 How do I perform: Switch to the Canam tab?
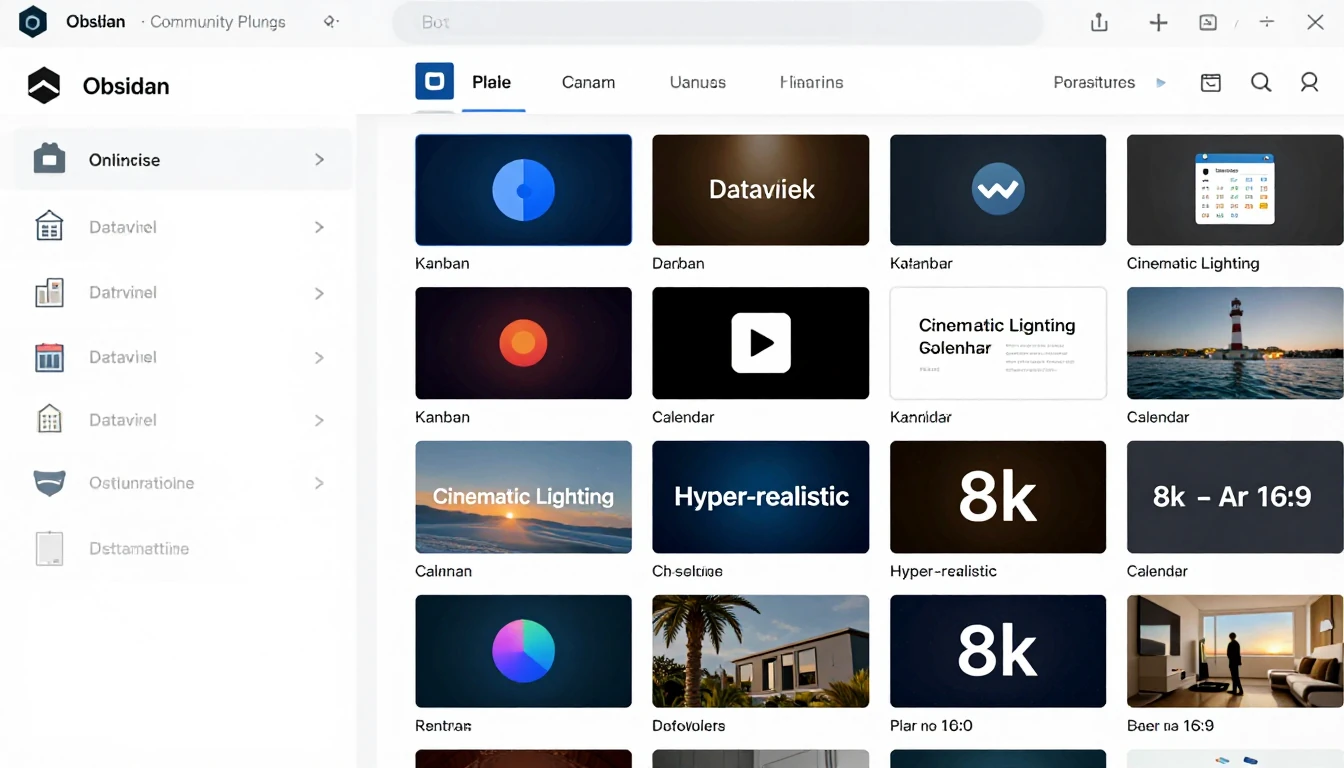(588, 83)
